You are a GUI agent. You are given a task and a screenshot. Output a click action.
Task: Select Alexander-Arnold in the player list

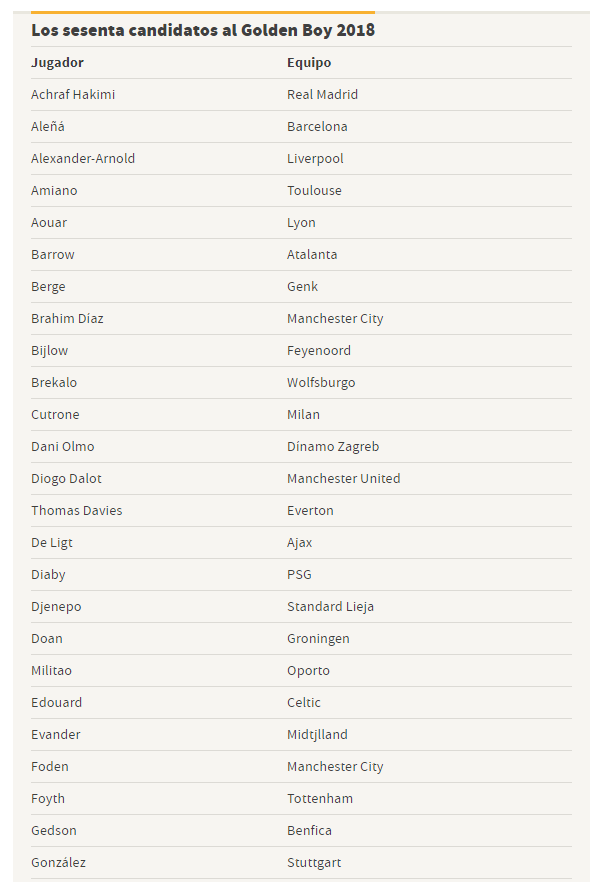coord(83,159)
